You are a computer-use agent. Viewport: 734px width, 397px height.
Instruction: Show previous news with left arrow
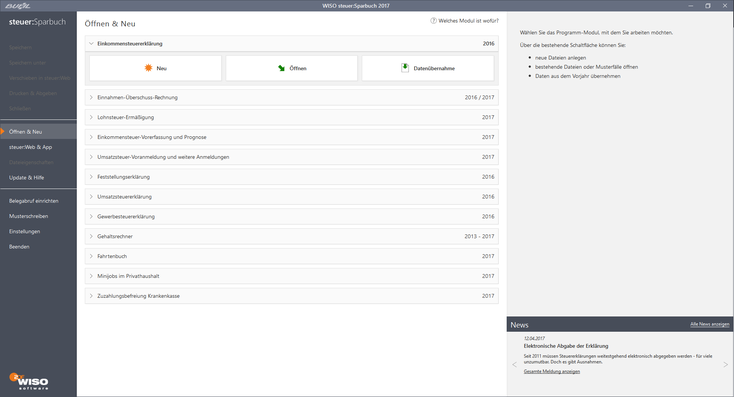(514, 364)
